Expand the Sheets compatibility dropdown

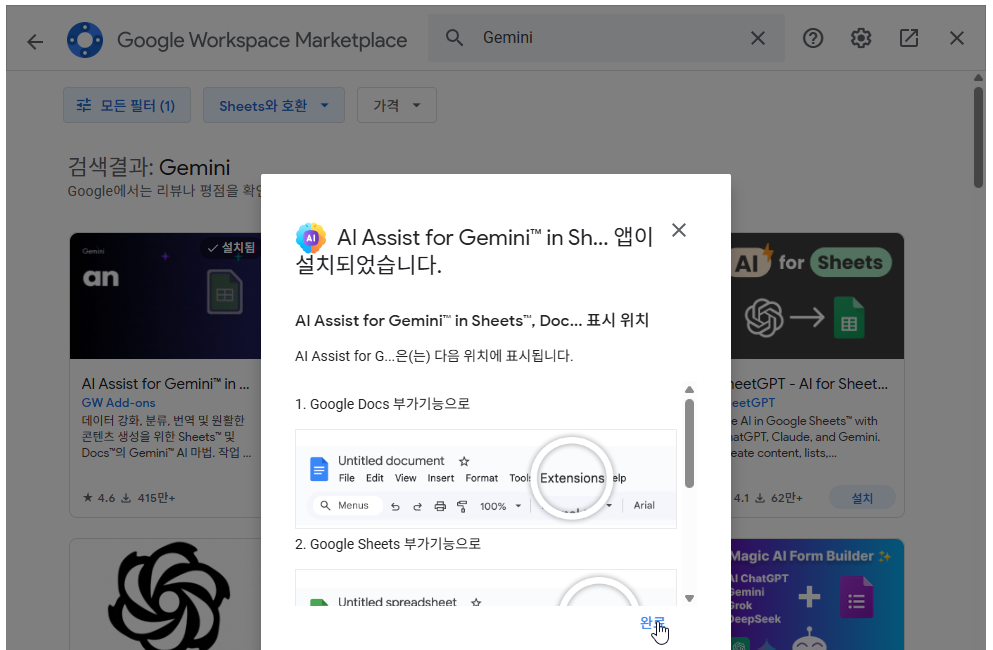274,105
